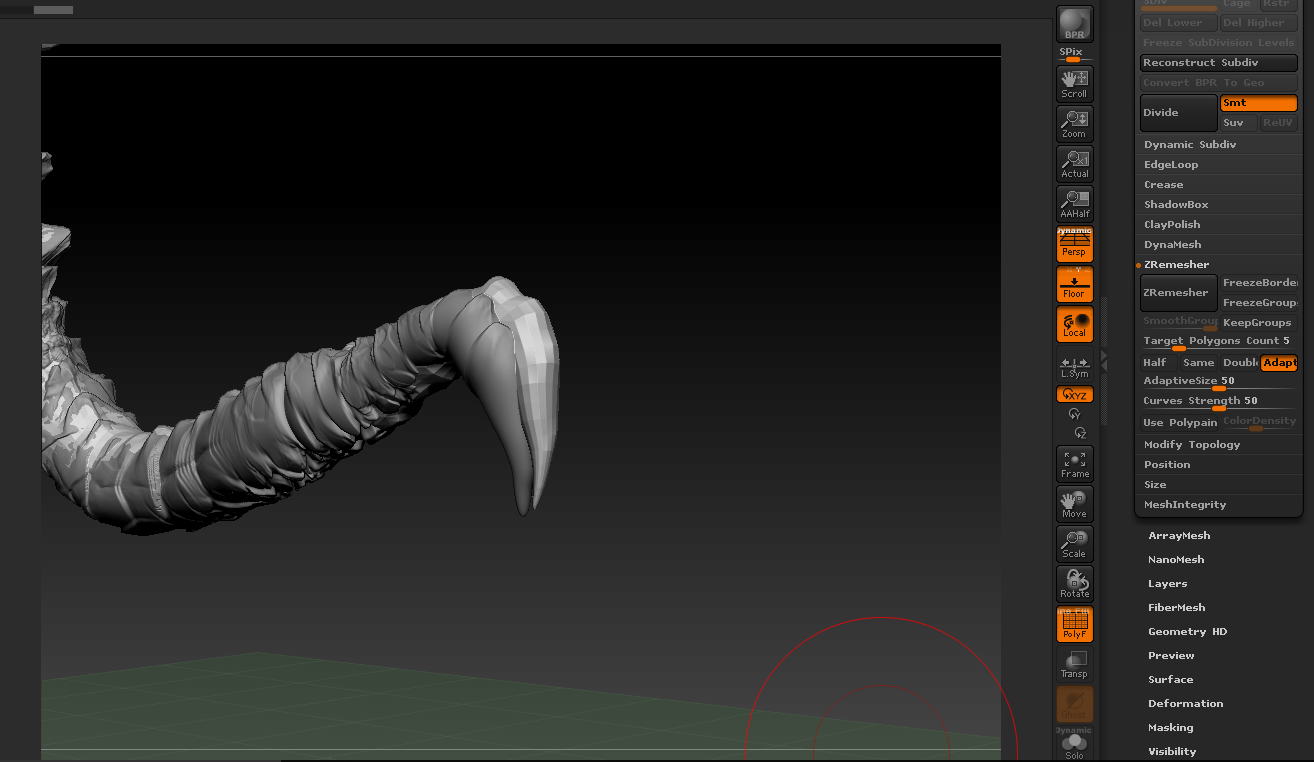Click the Divide button
The height and width of the screenshot is (762, 1314).
[x=1179, y=113]
